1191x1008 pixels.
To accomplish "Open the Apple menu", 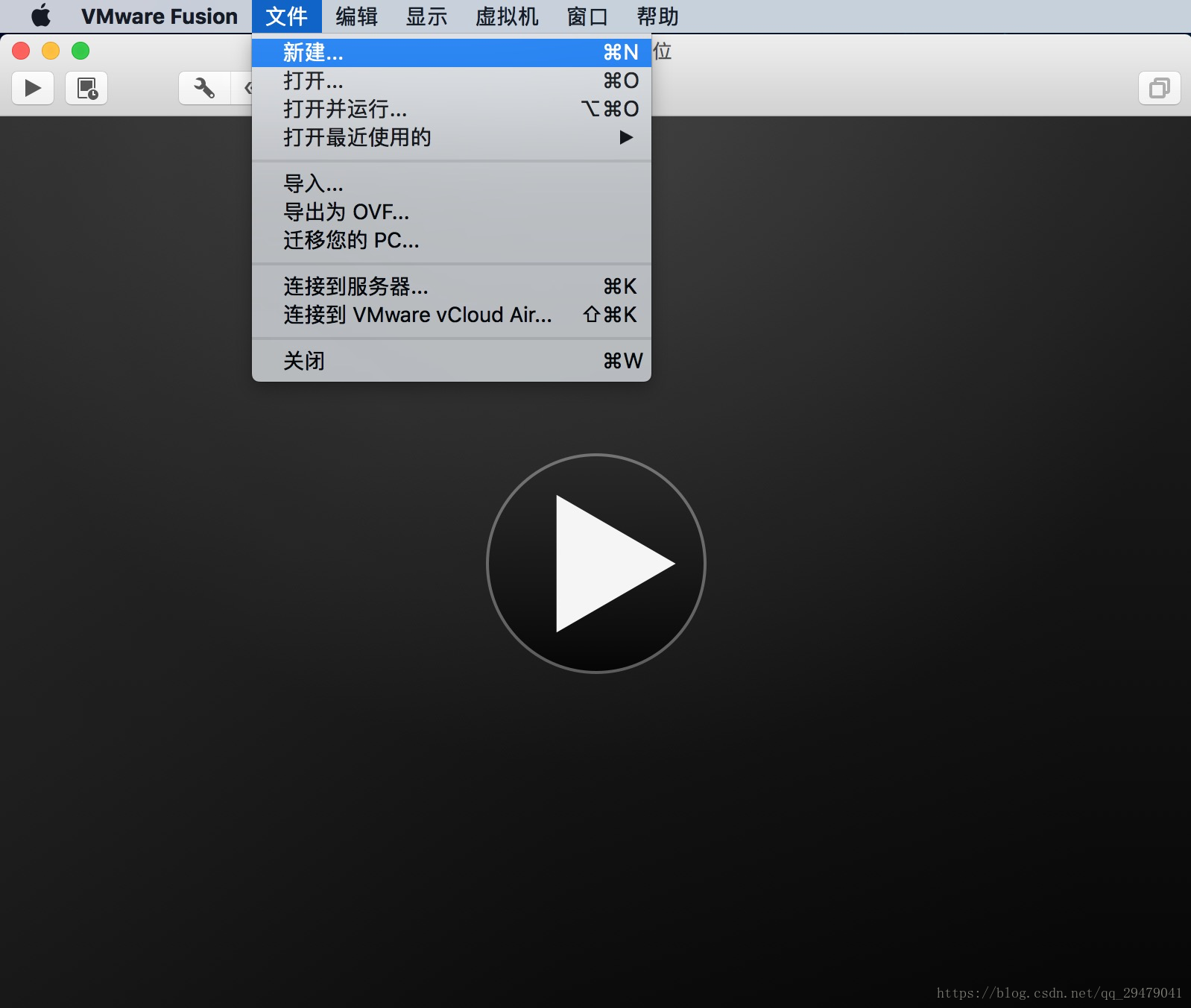I will 42,16.
